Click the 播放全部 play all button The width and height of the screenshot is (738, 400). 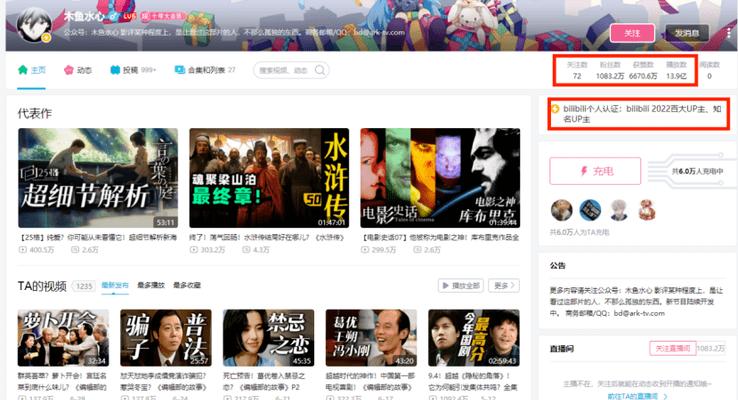click(460, 286)
